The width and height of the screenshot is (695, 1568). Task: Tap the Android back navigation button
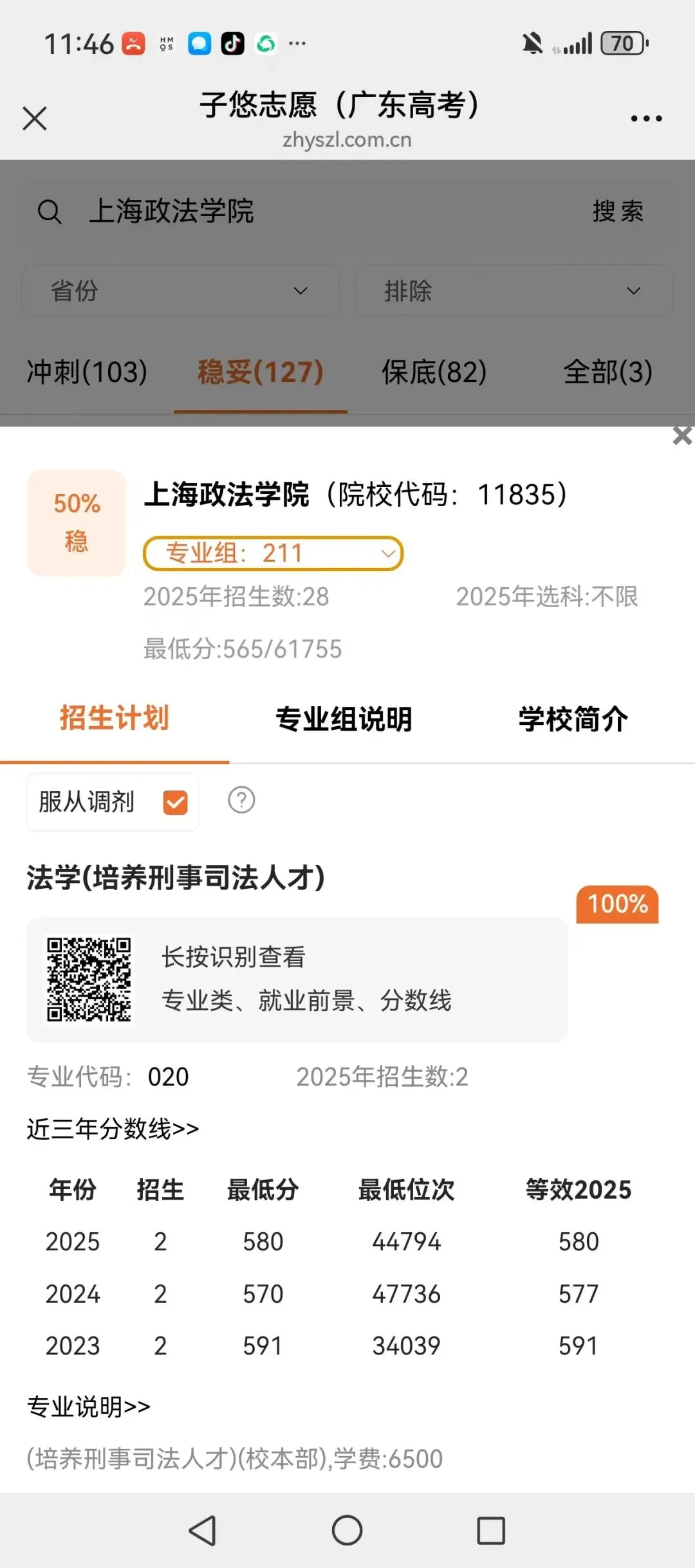click(202, 1530)
